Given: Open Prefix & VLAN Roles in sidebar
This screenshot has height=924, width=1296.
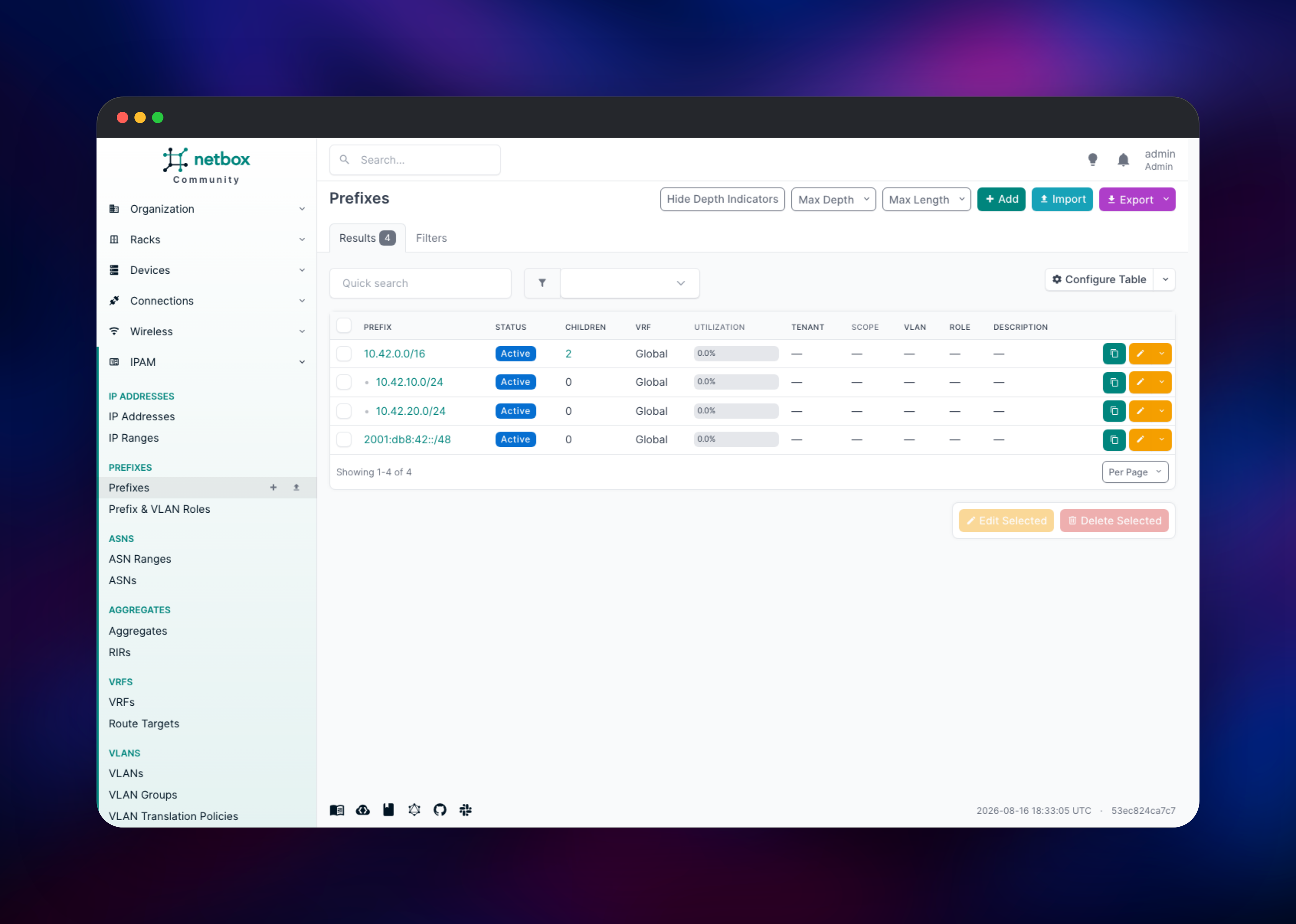Looking at the screenshot, I should click(x=159, y=509).
